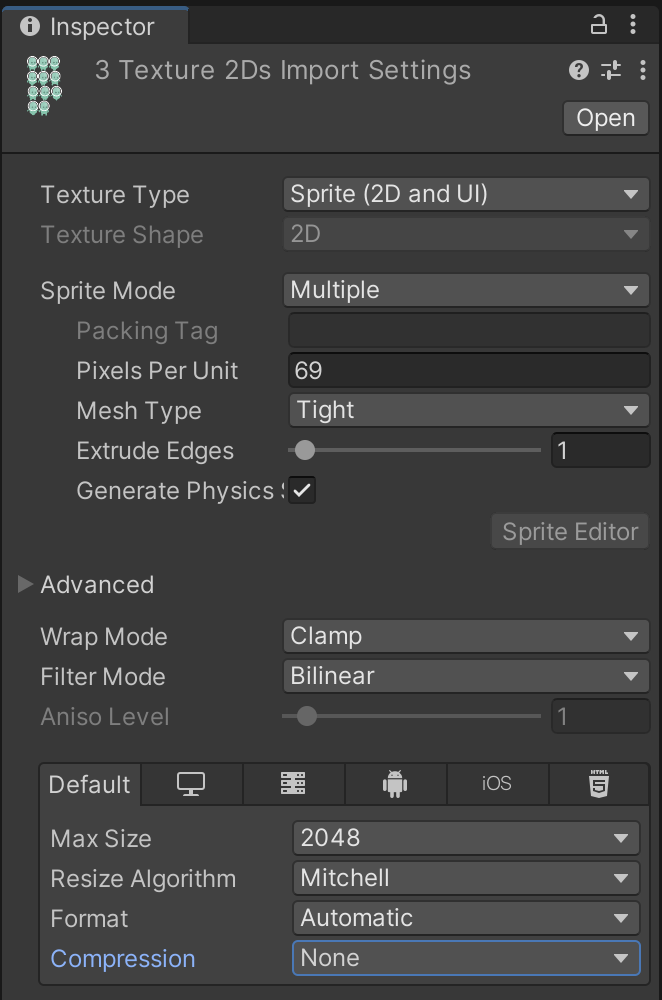662x1000 pixels.
Task: Click the Open button
Action: point(605,118)
